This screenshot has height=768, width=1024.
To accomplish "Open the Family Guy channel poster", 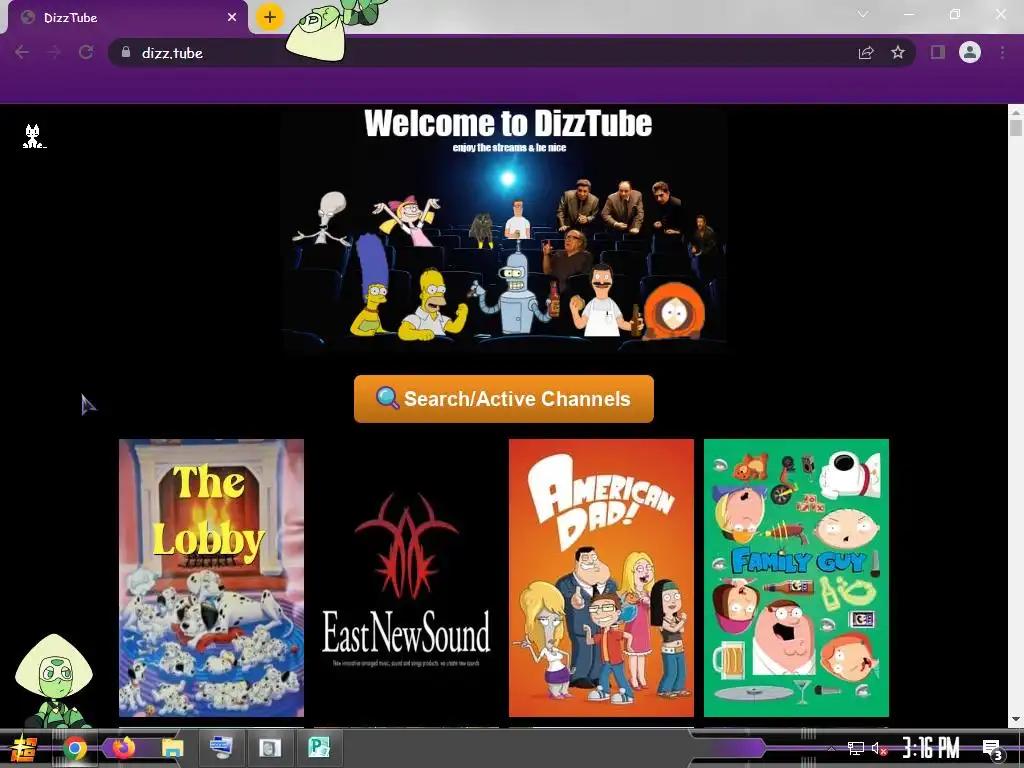I will (796, 578).
